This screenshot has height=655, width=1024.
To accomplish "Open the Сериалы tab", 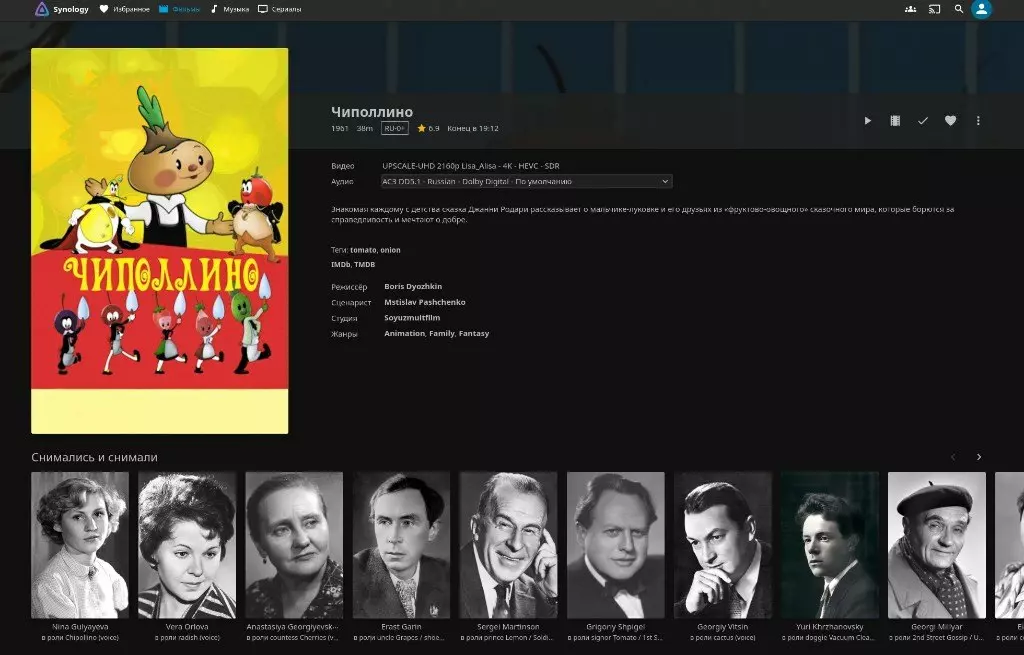I will click(x=280, y=9).
